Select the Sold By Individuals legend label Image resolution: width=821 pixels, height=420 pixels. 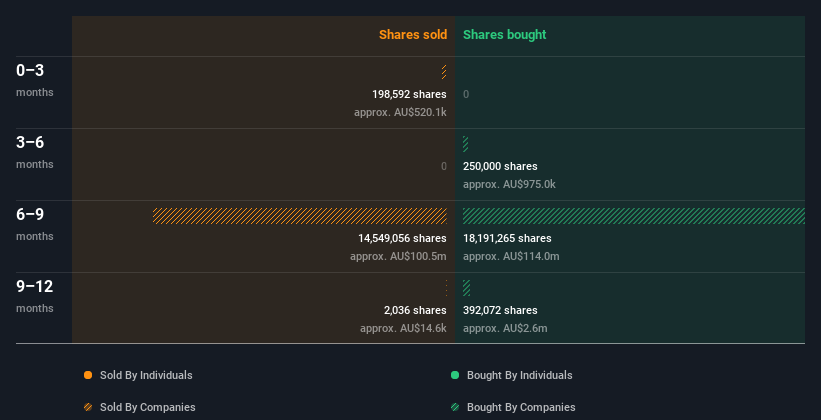tap(146, 375)
